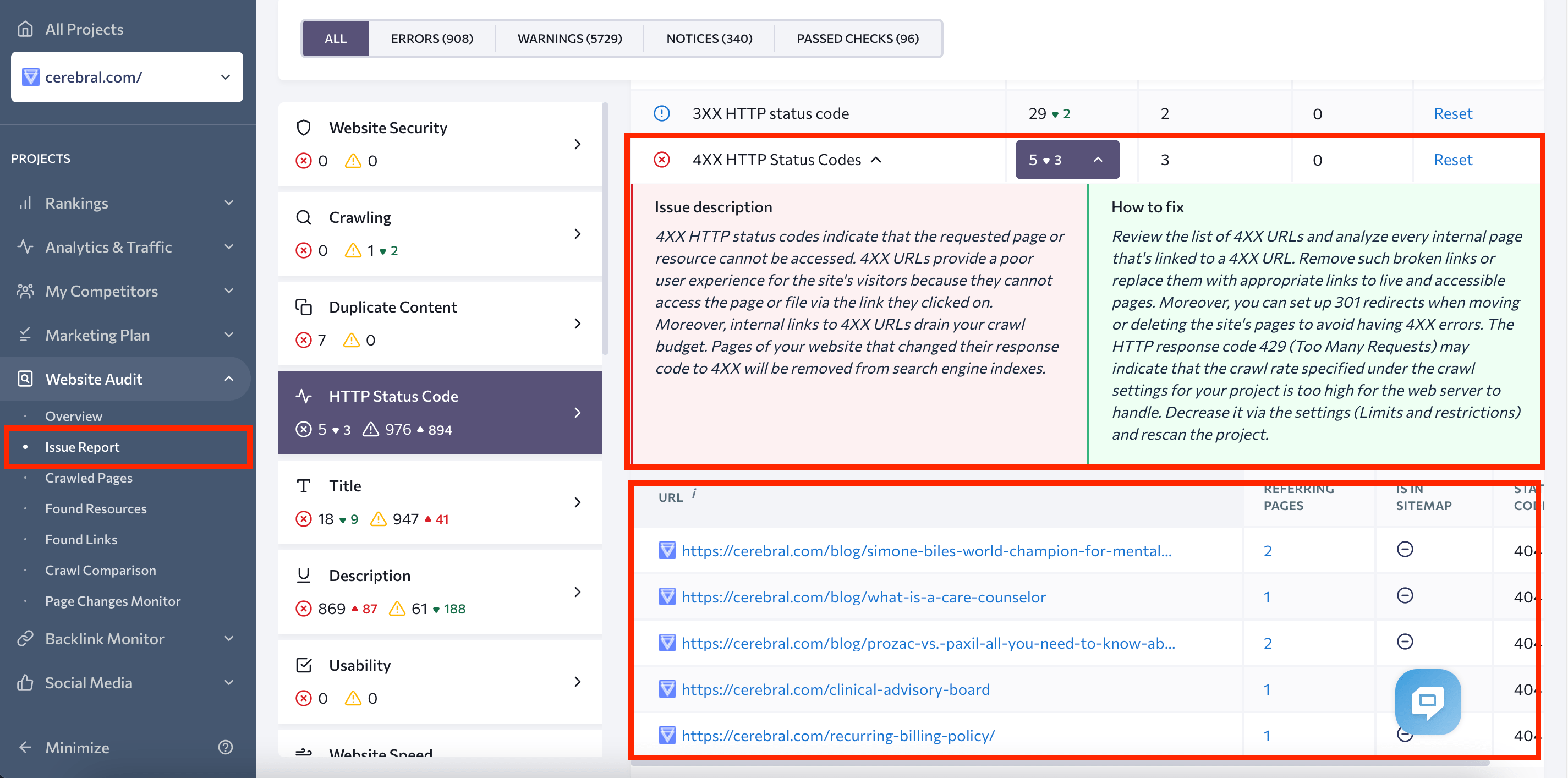This screenshot has height=778, width=1568.
Task: Click the Duplicate Content copy icon
Action: click(303, 307)
